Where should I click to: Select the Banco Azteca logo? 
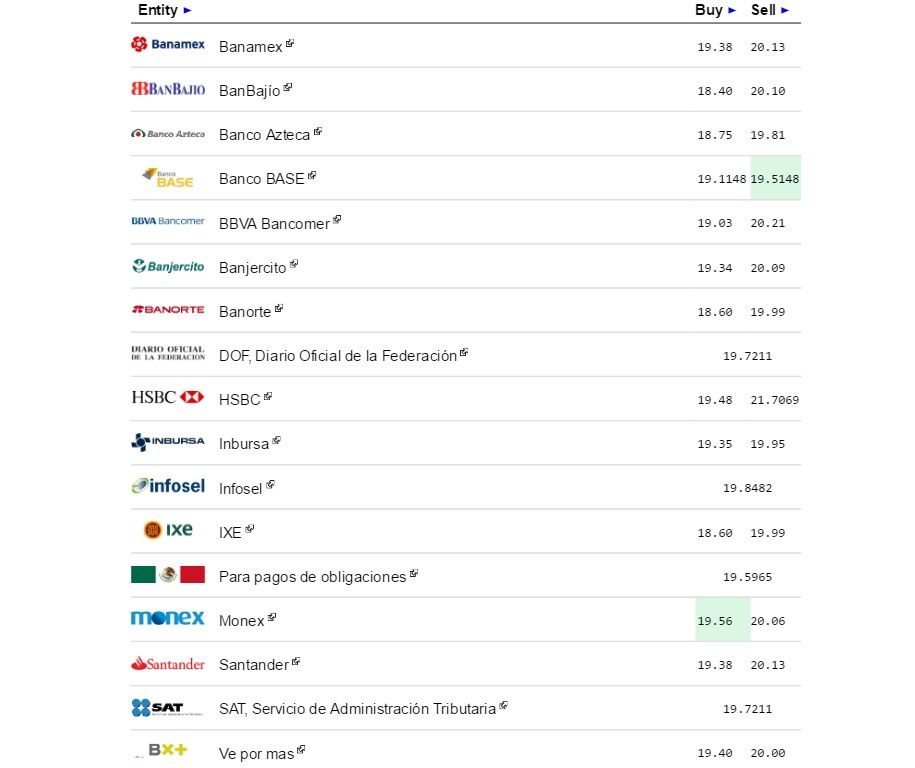click(167, 133)
